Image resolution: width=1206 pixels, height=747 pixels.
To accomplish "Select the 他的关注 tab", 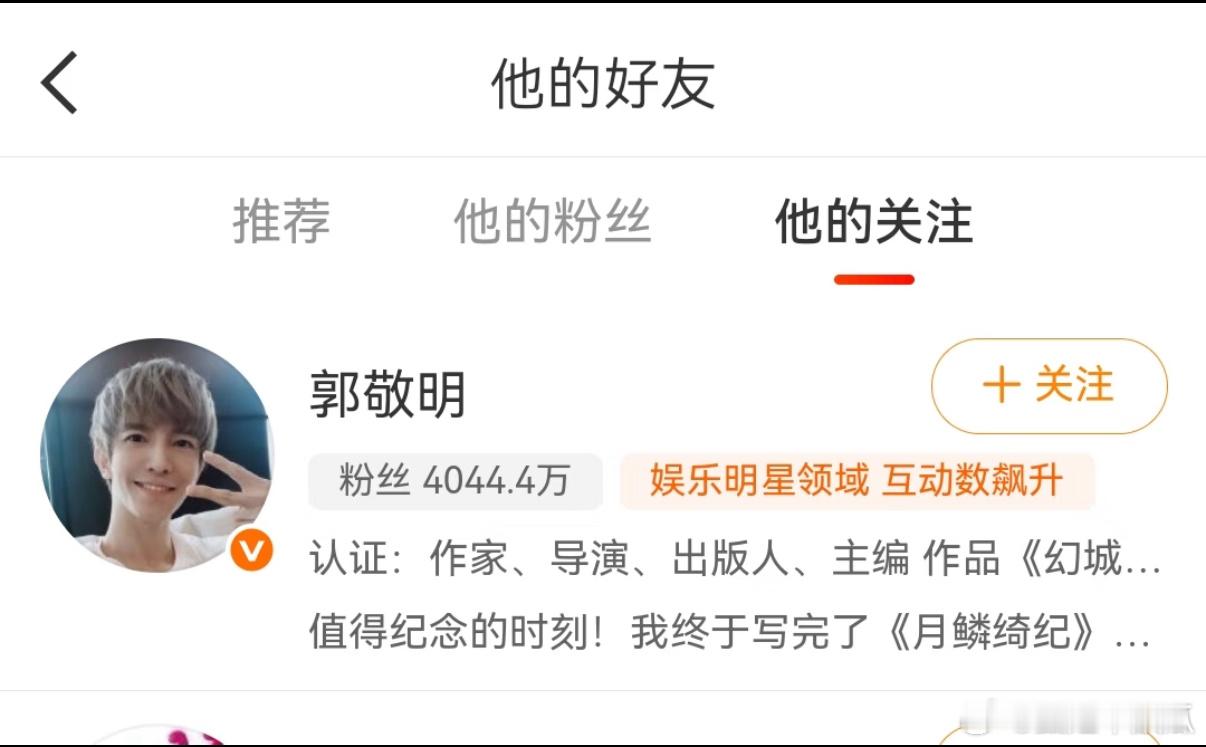I will tap(874, 221).
